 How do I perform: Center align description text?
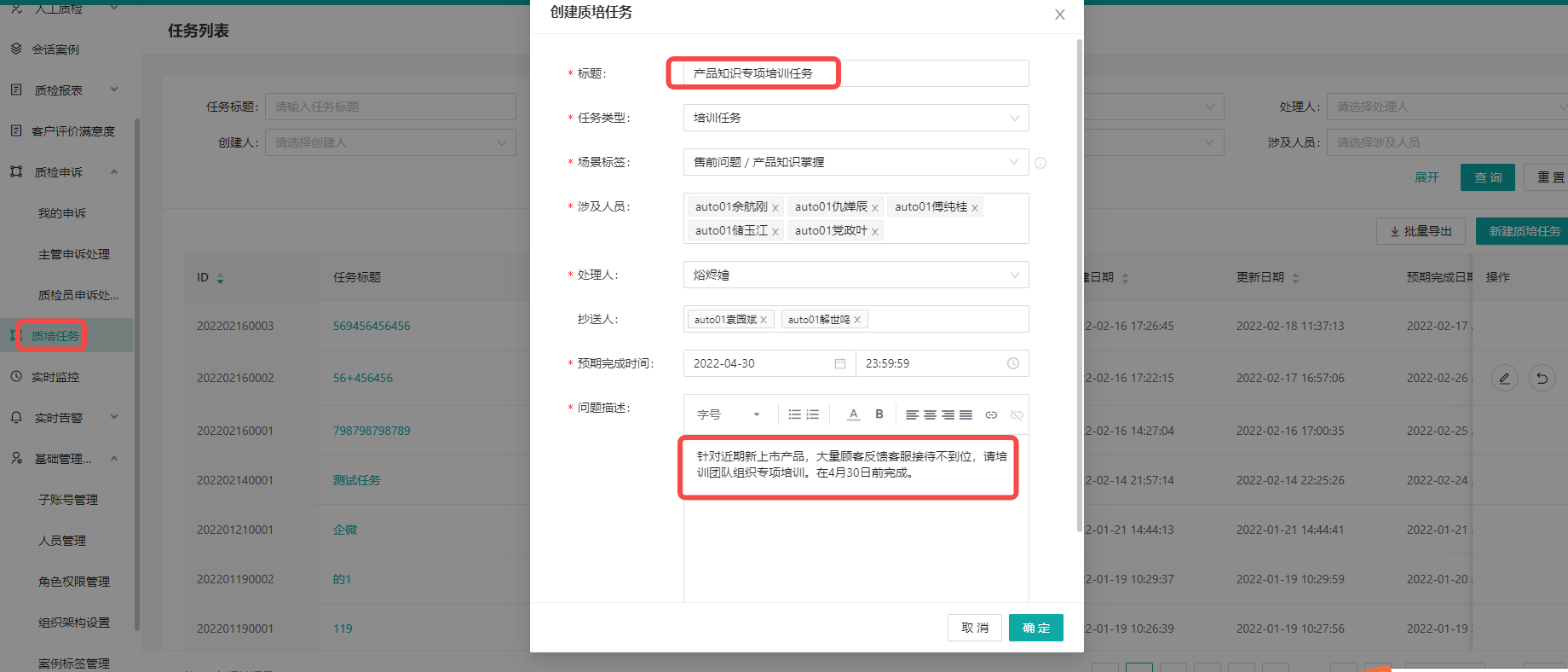point(930,414)
